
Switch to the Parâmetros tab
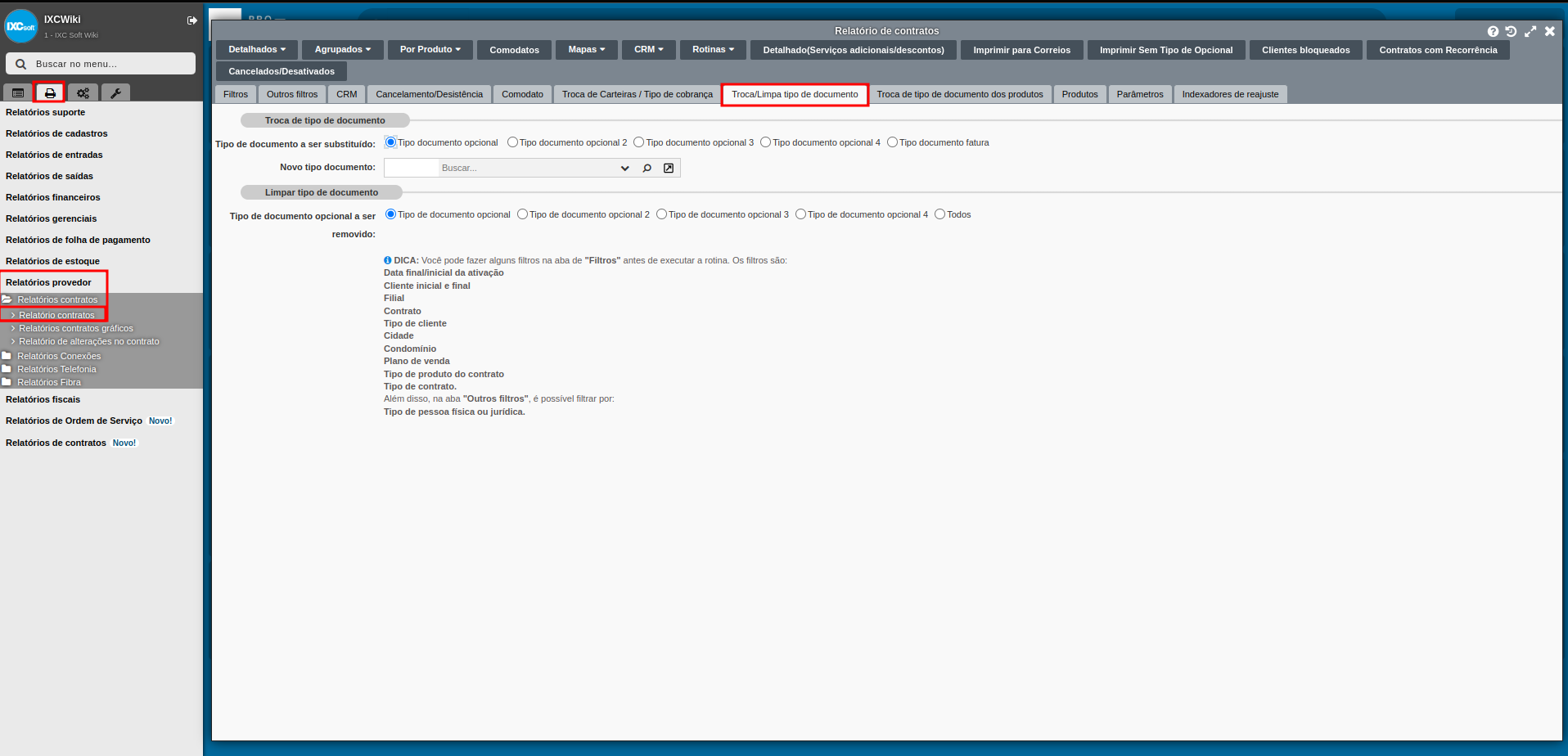click(1140, 94)
